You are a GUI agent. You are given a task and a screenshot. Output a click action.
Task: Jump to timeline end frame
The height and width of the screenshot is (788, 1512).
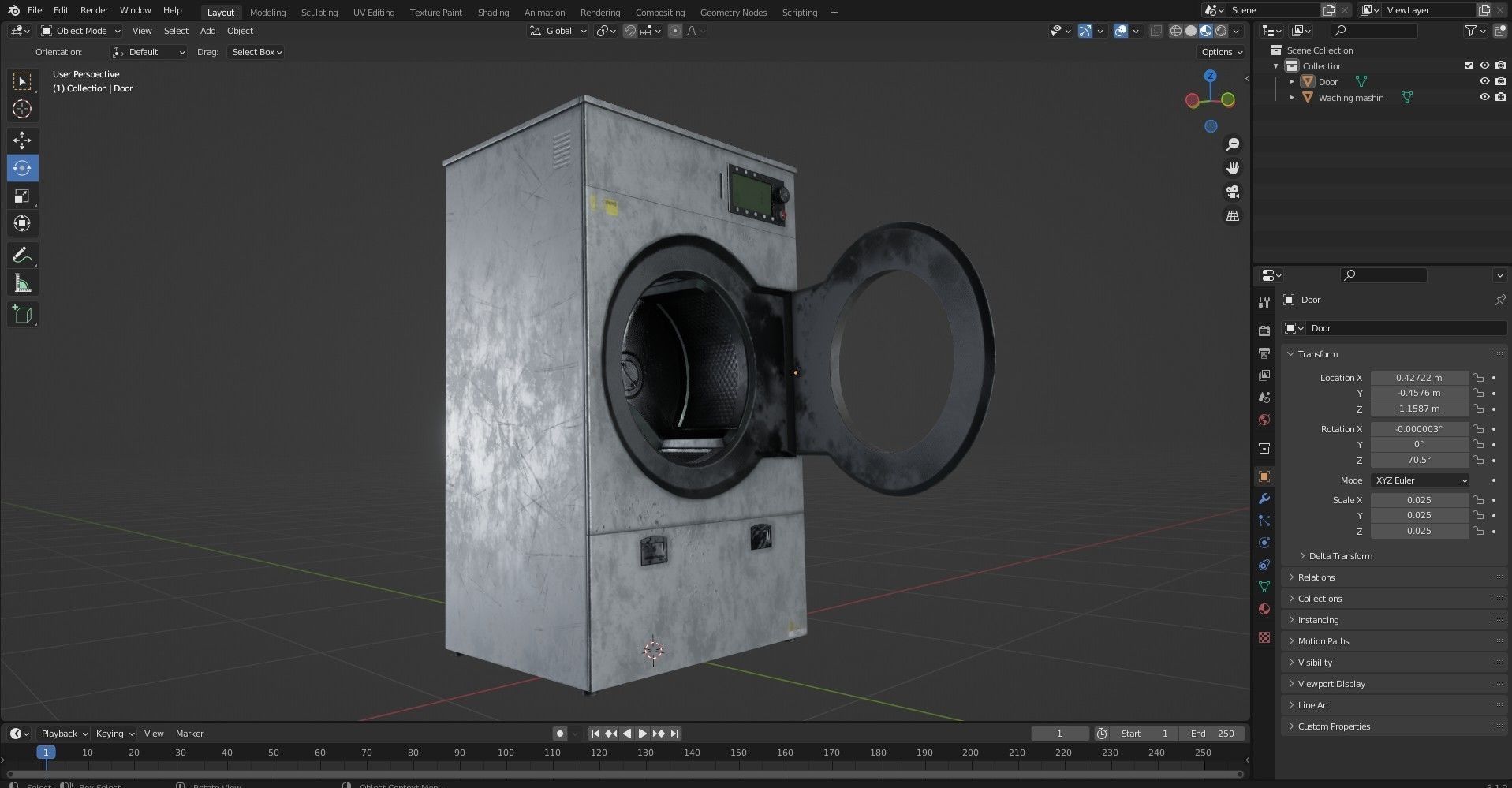675,734
